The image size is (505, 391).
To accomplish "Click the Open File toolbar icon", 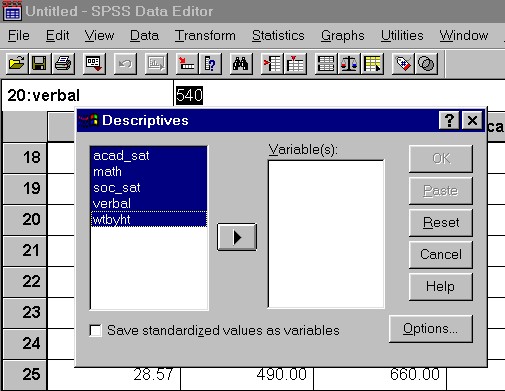I will 17,63.
